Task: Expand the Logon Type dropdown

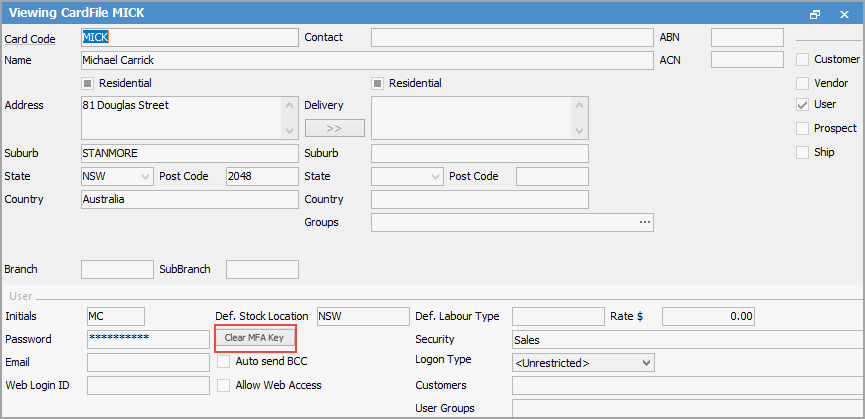Action: 646,362
